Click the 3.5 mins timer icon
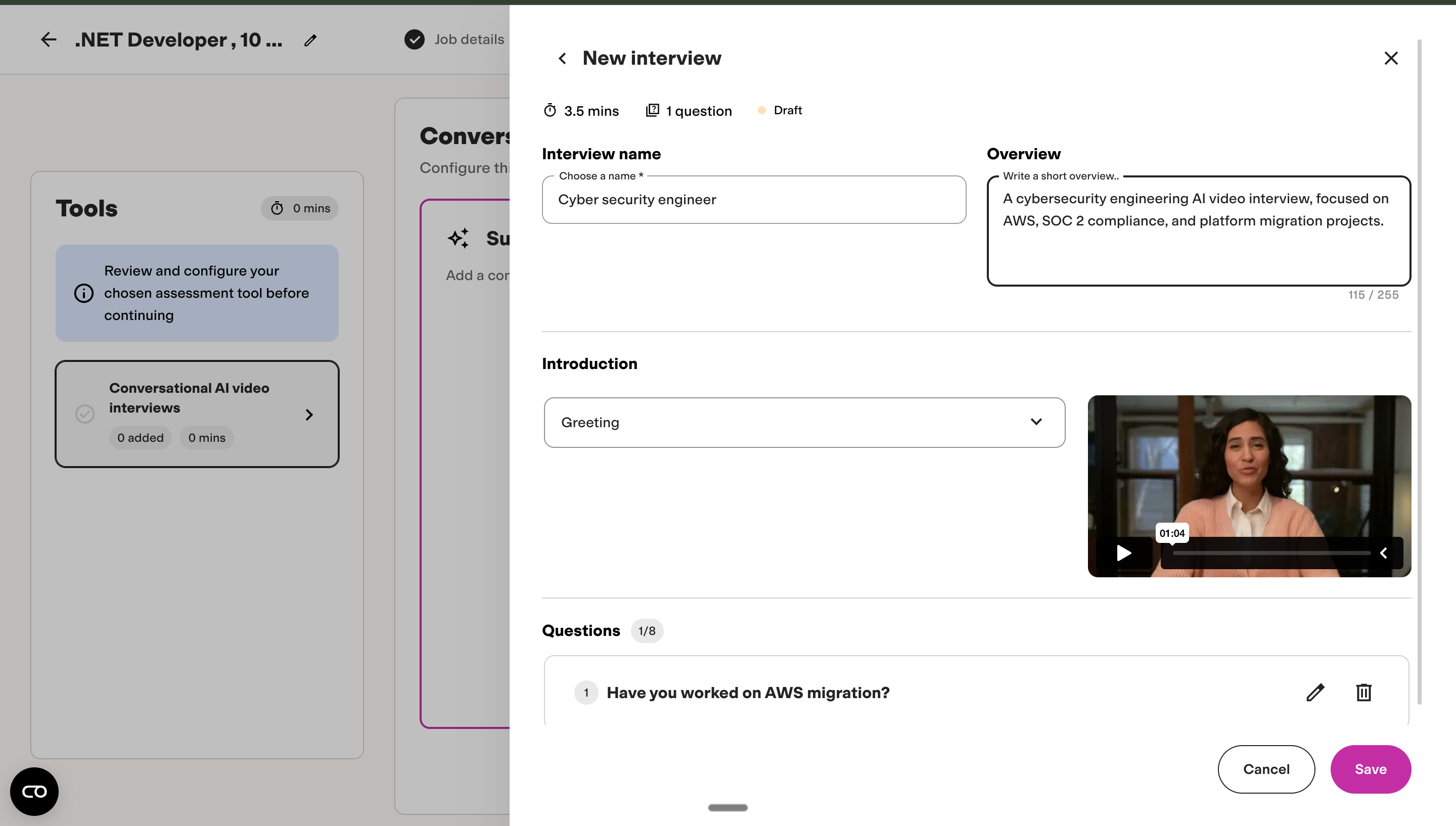The image size is (1456, 826). 550,110
